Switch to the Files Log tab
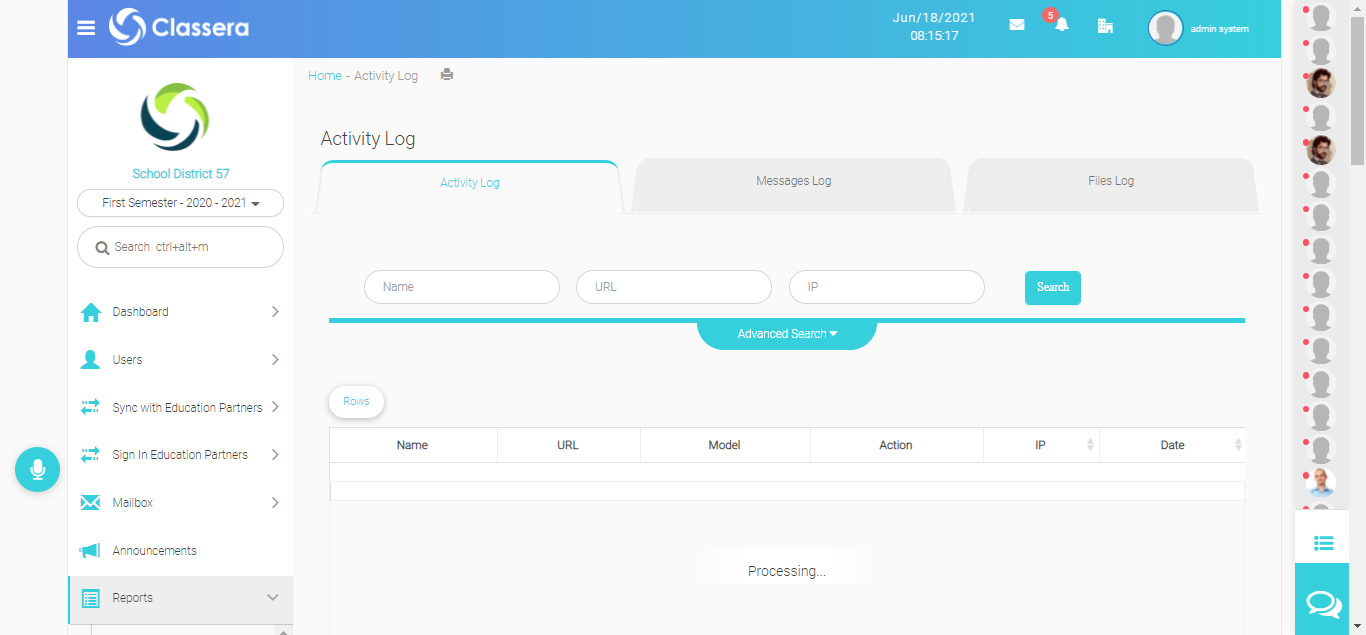This screenshot has width=1366, height=635. (1110, 182)
